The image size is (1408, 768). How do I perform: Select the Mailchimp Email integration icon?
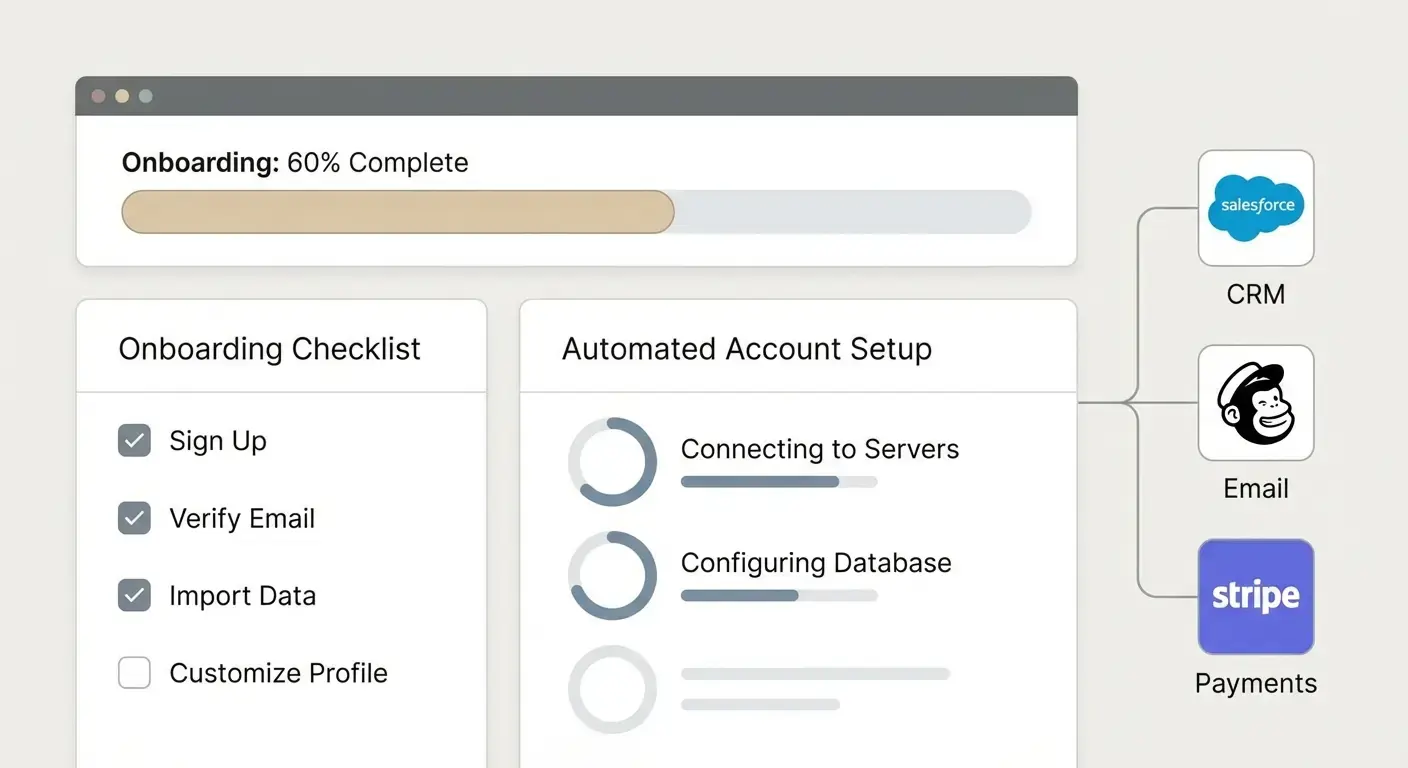pyautogui.click(x=1256, y=402)
